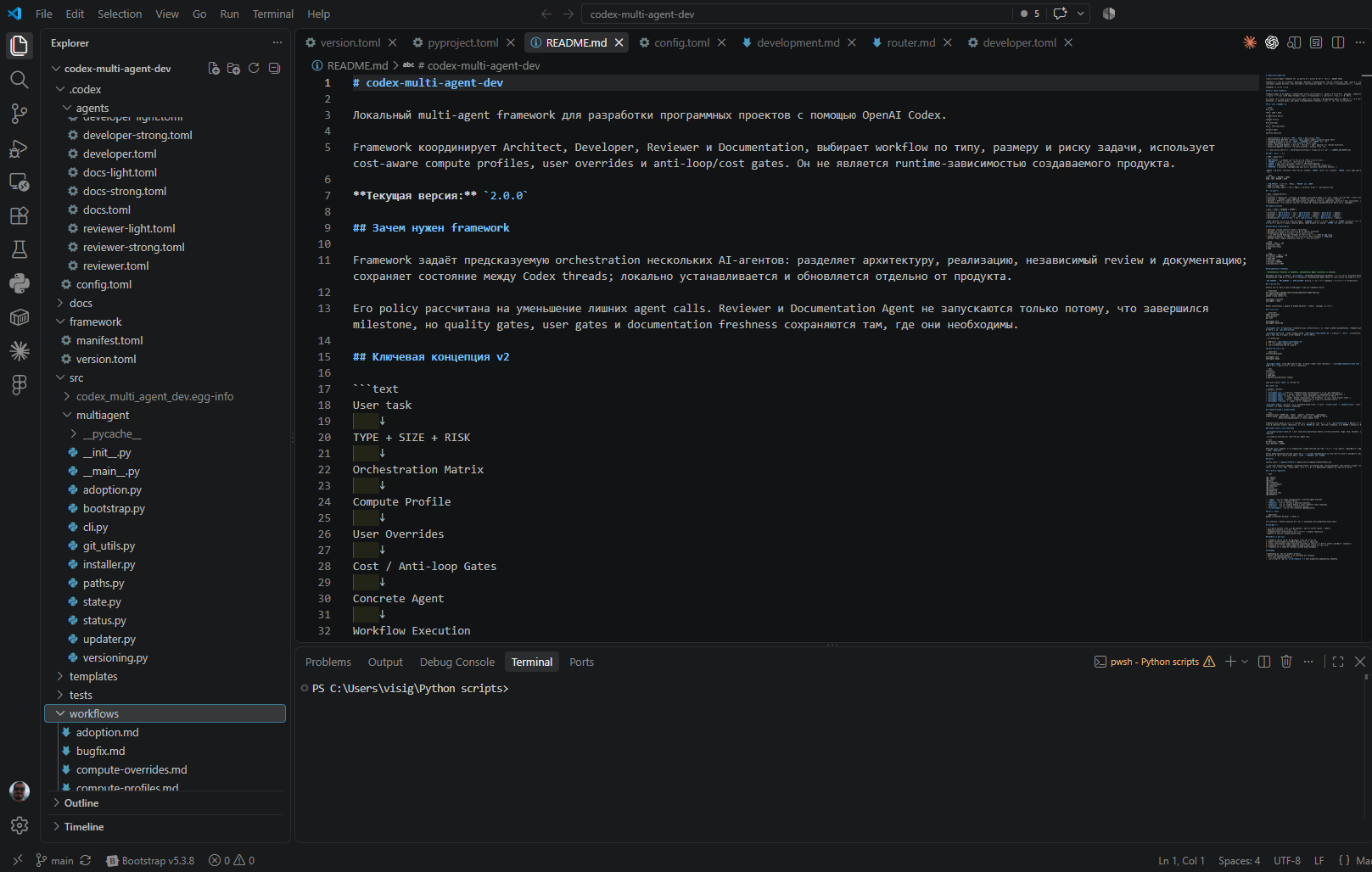Split the editor to the right

tap(1338, 42)
